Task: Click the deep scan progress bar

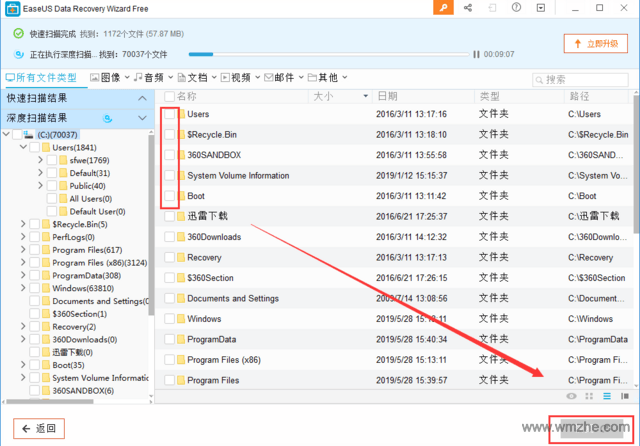Action: [x=329, y=54]
